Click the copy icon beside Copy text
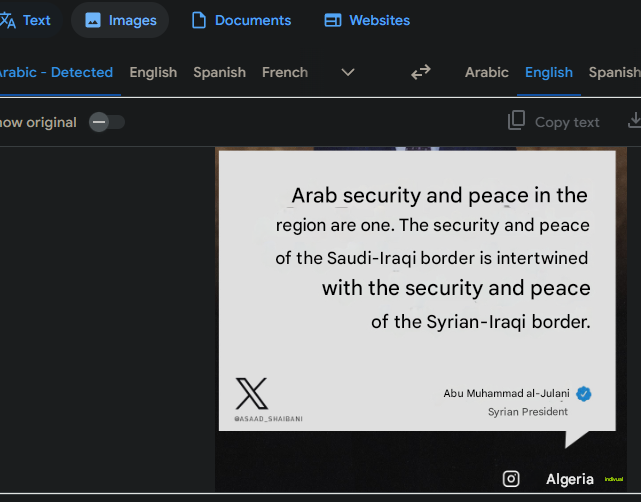The image size is (641, 502). pyautogui.click(x=516, y=121)
